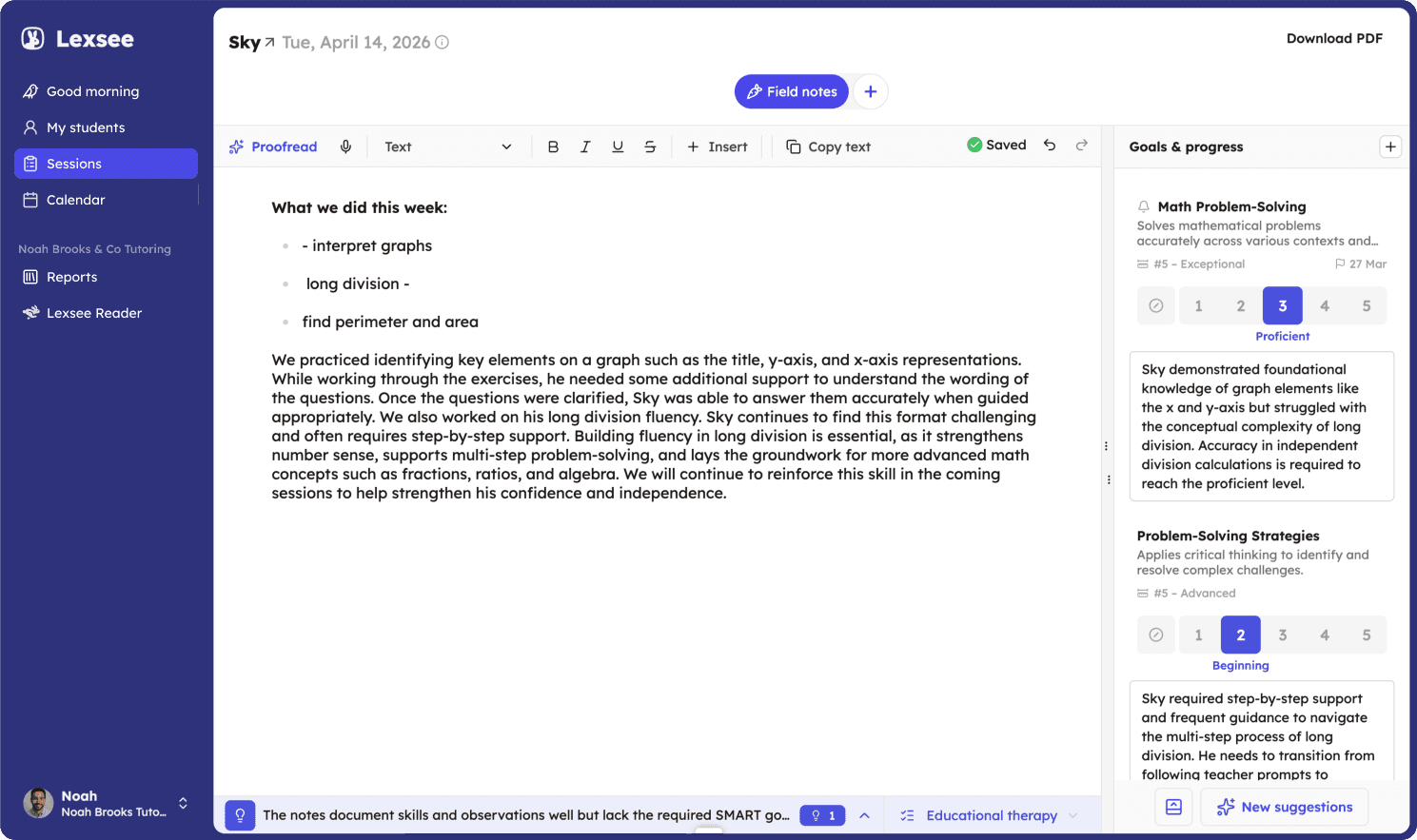Open the Text style dropdown

pos(447,147)
